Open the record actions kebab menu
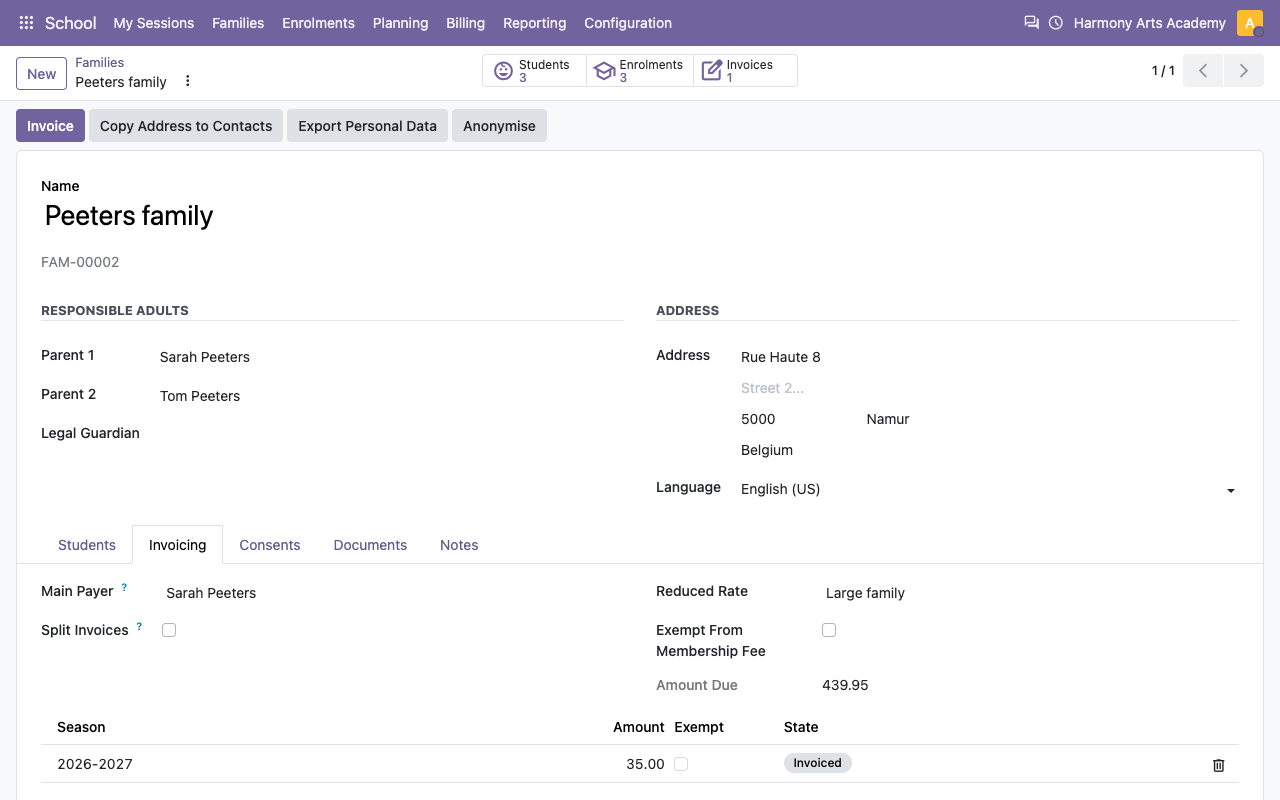The width and height of the screenshot is (1280, 800). tap(187, 81)
